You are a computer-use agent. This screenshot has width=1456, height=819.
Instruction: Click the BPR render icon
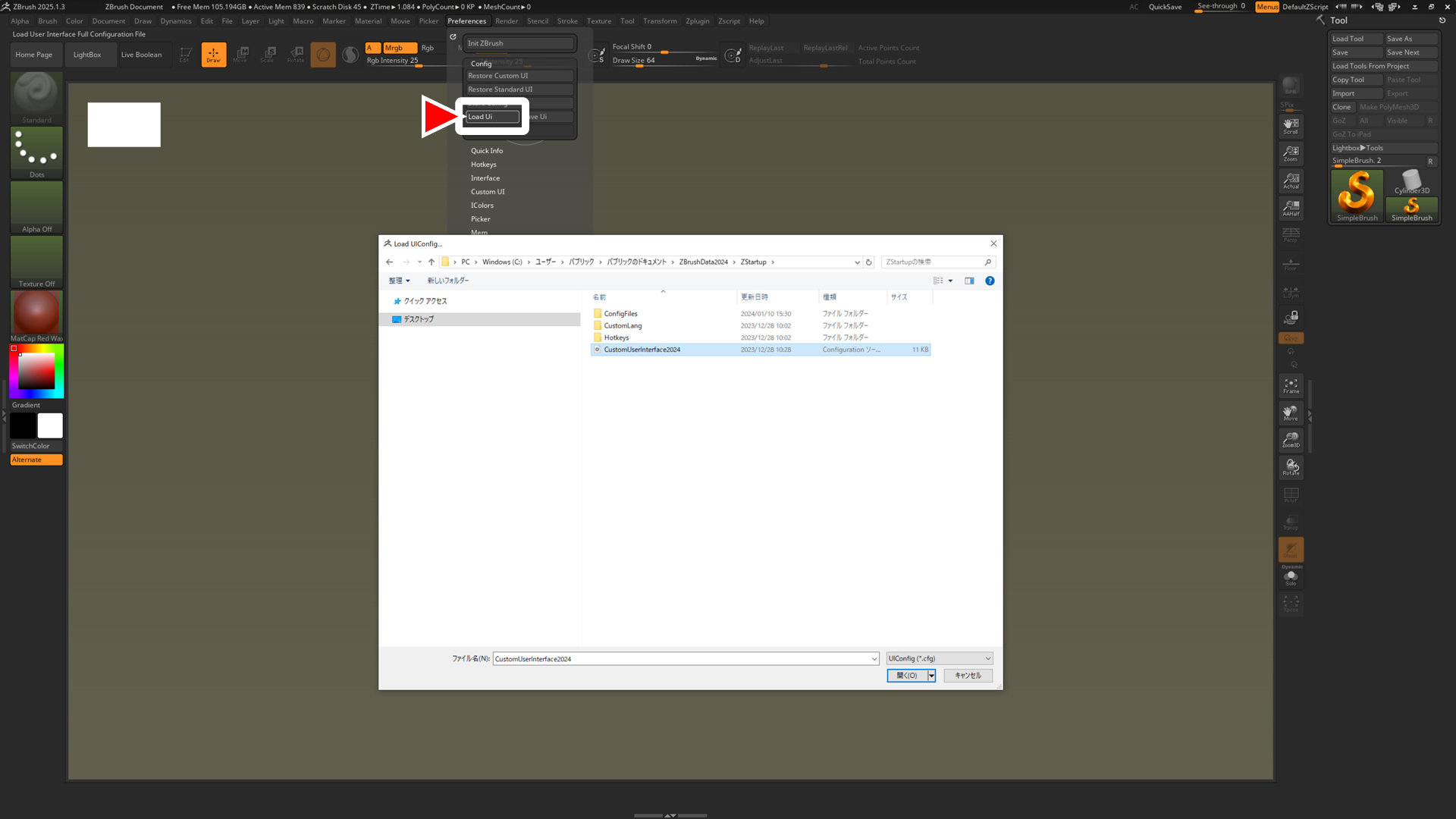(x=1291, y=86)
